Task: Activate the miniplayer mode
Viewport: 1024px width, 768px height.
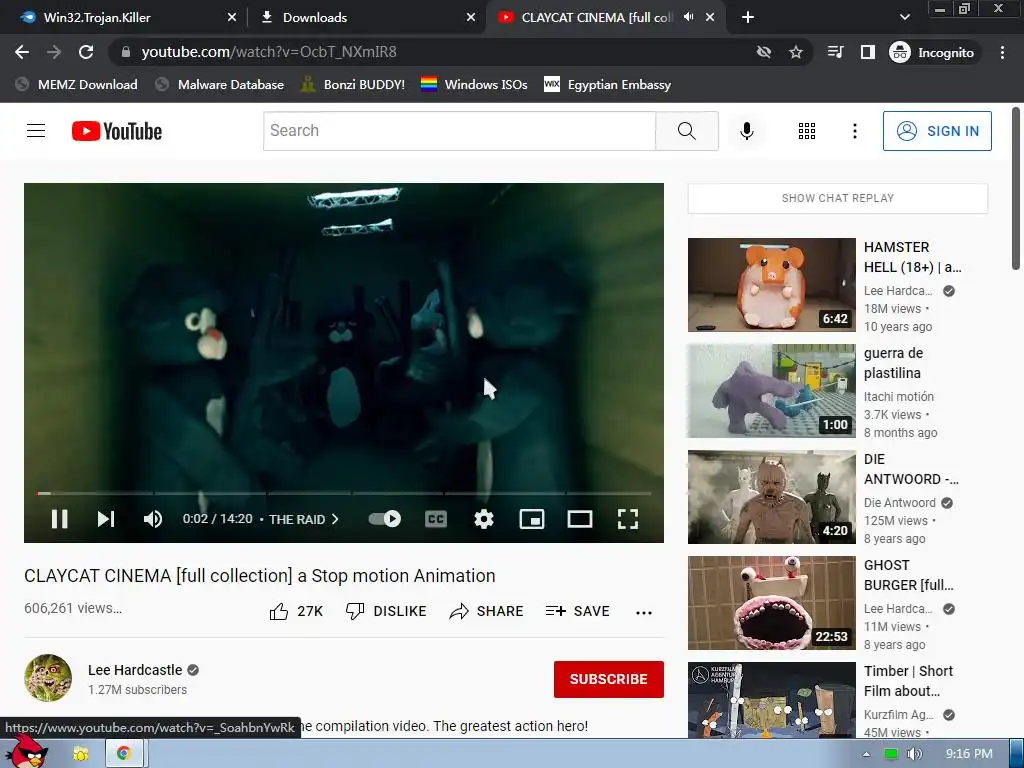Action: pos(532,519)
